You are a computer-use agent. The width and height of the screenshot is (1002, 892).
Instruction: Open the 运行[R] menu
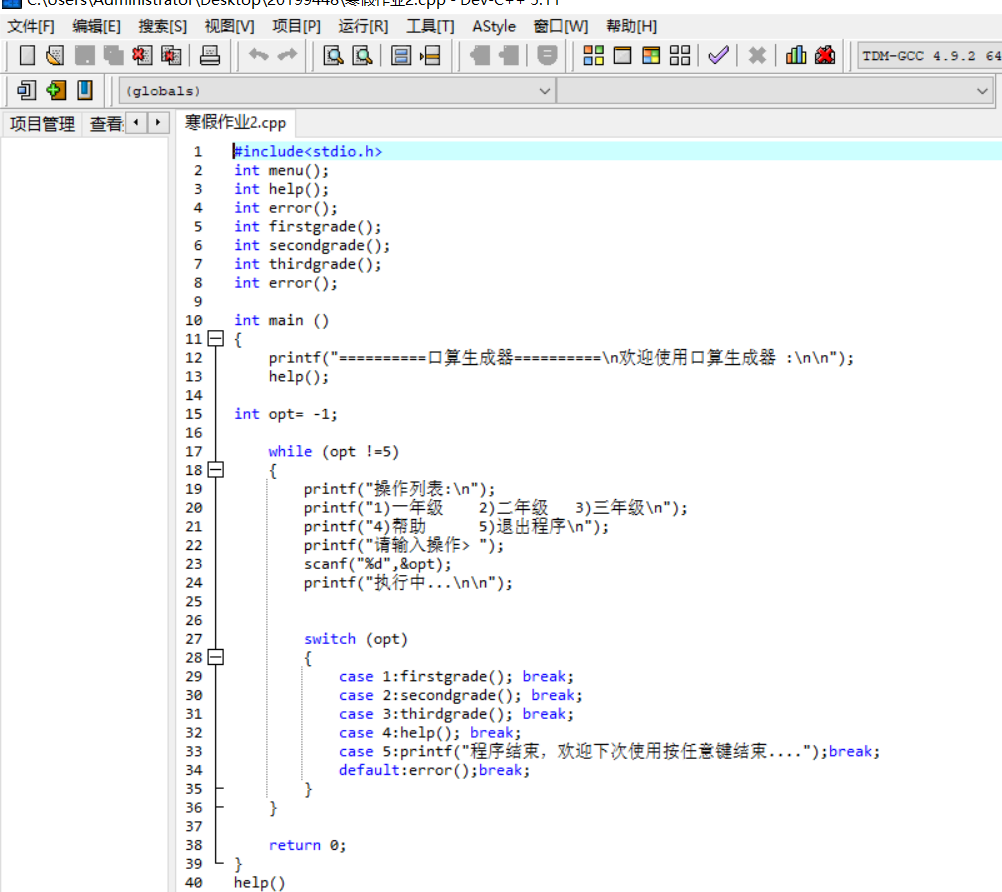tap(363, 26)
